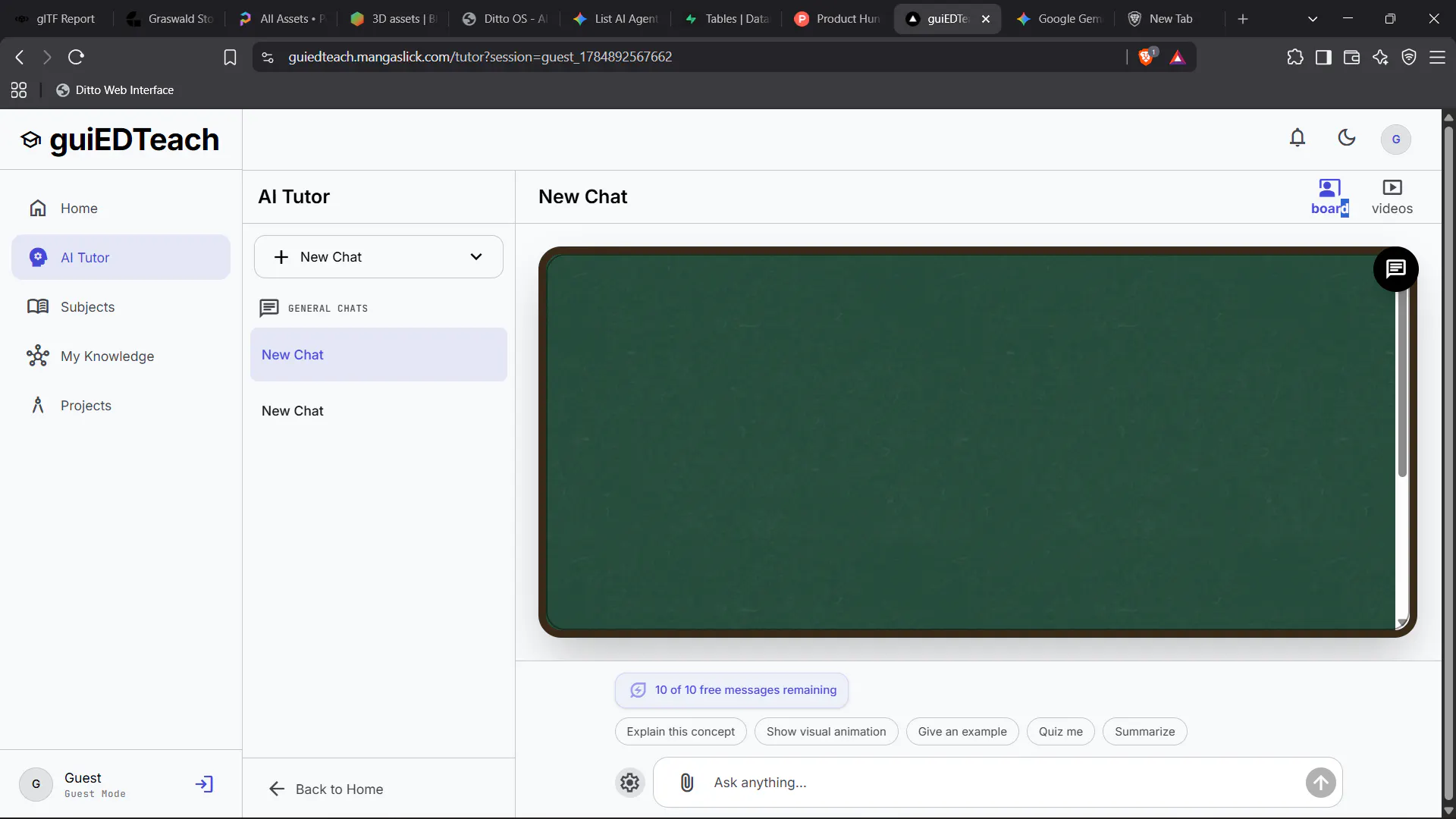
Task: Open Subjects in the sidebar
Action: point(121,307)
